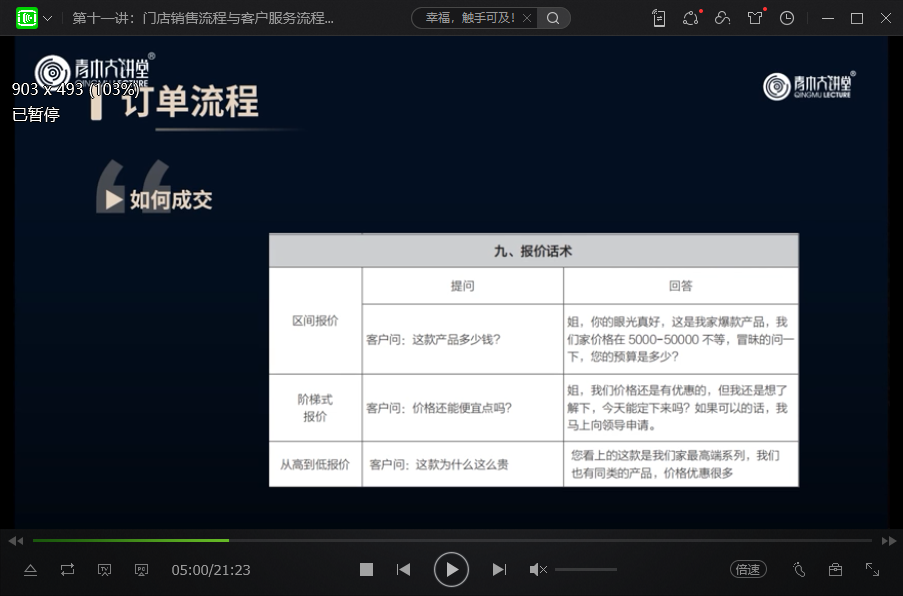Viewport: 903px width, 596px height.
Task: Open the toolbox icon in control bar
Action: coord(835,569)
